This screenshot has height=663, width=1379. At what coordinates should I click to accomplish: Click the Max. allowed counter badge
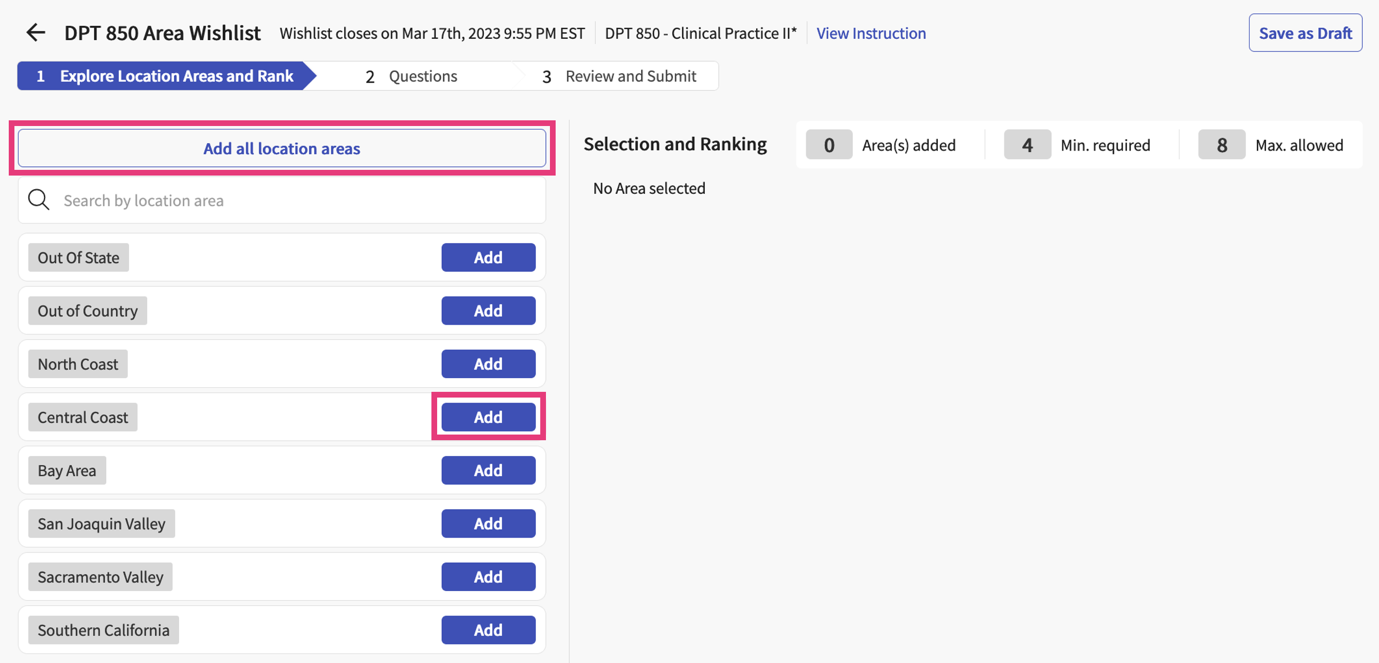coord(1221,144)
